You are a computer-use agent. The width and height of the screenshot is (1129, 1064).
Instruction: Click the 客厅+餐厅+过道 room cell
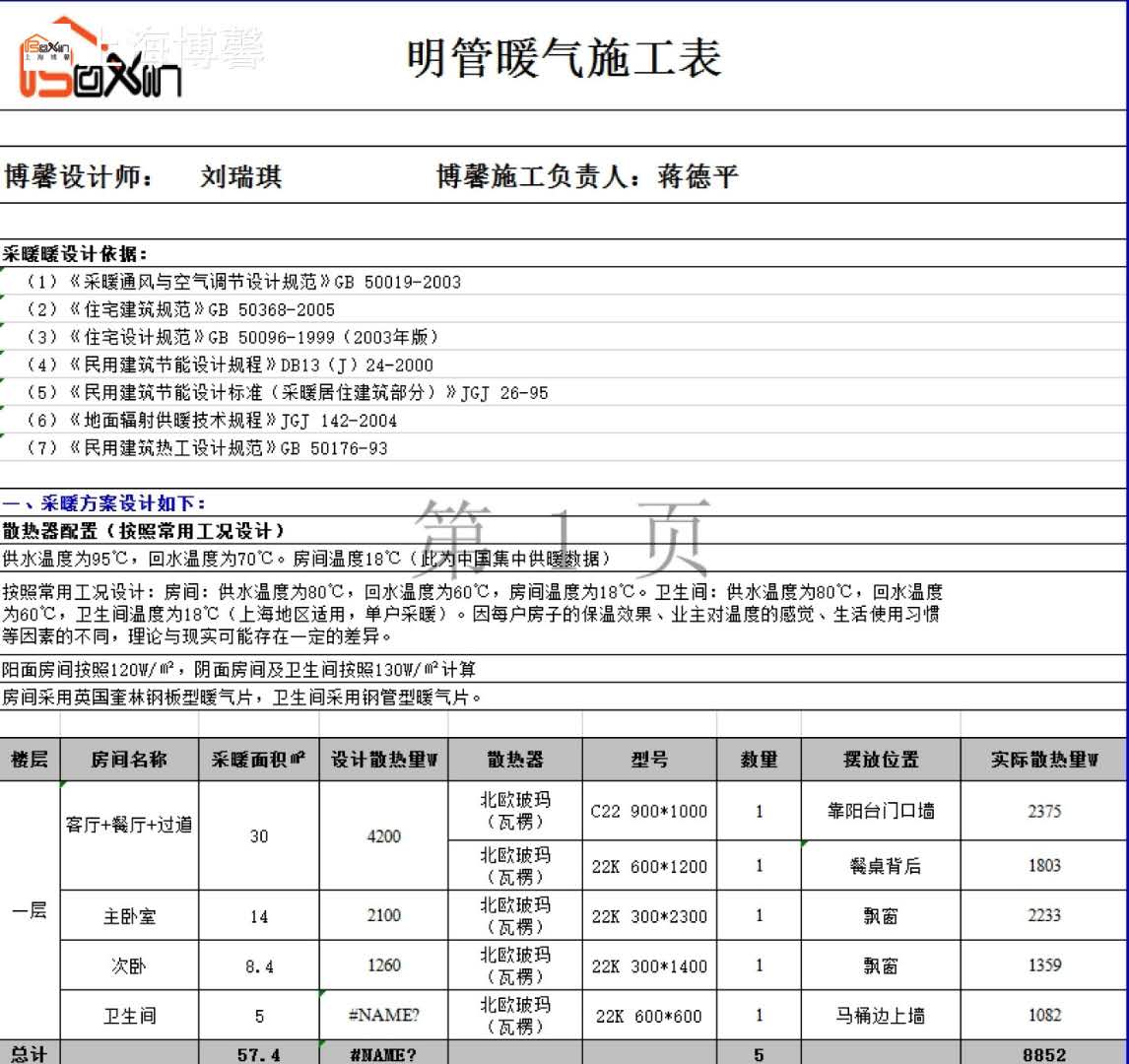(129, 826)
